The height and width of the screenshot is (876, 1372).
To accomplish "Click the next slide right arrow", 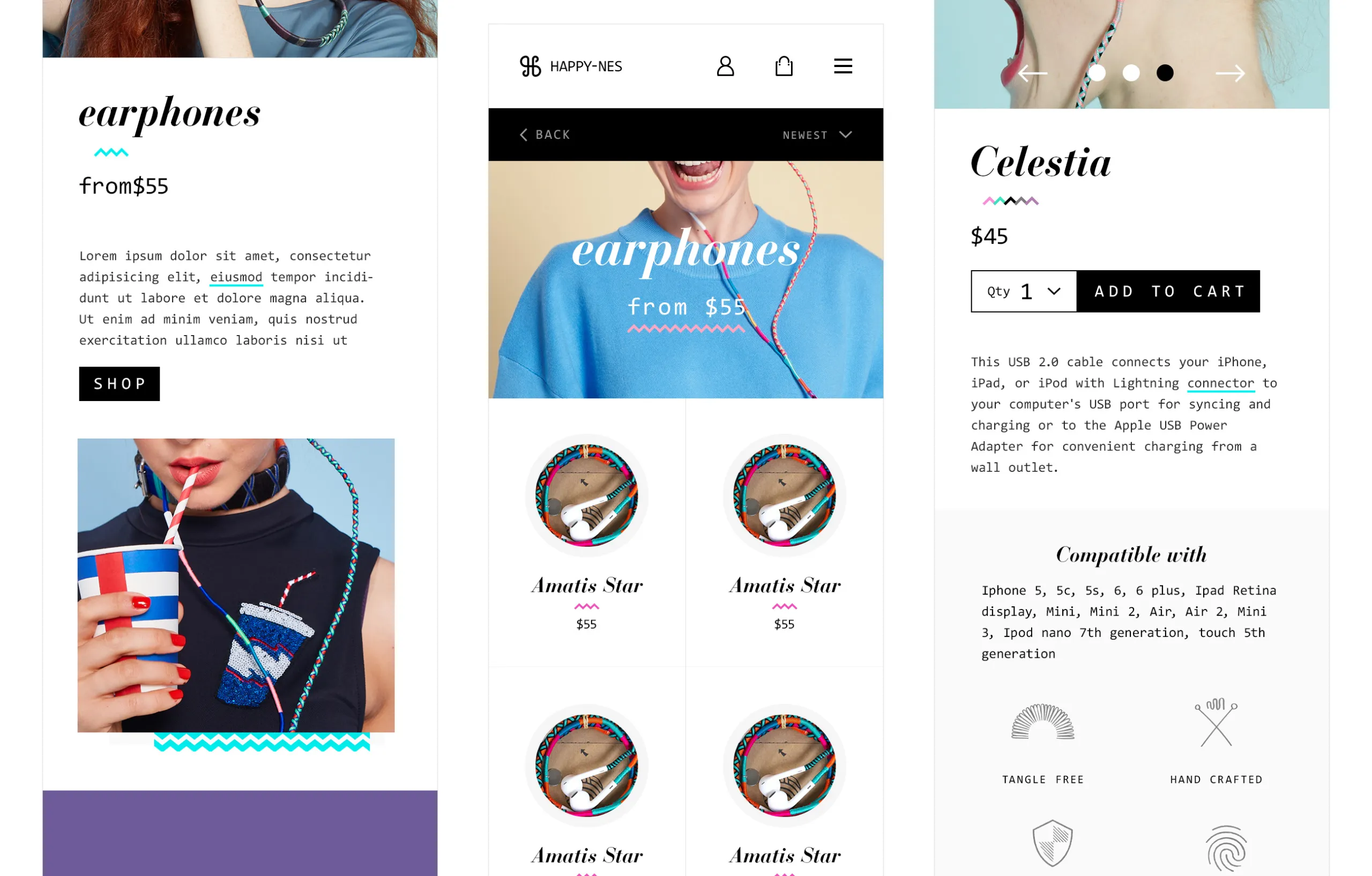I will pos(1230,73).
